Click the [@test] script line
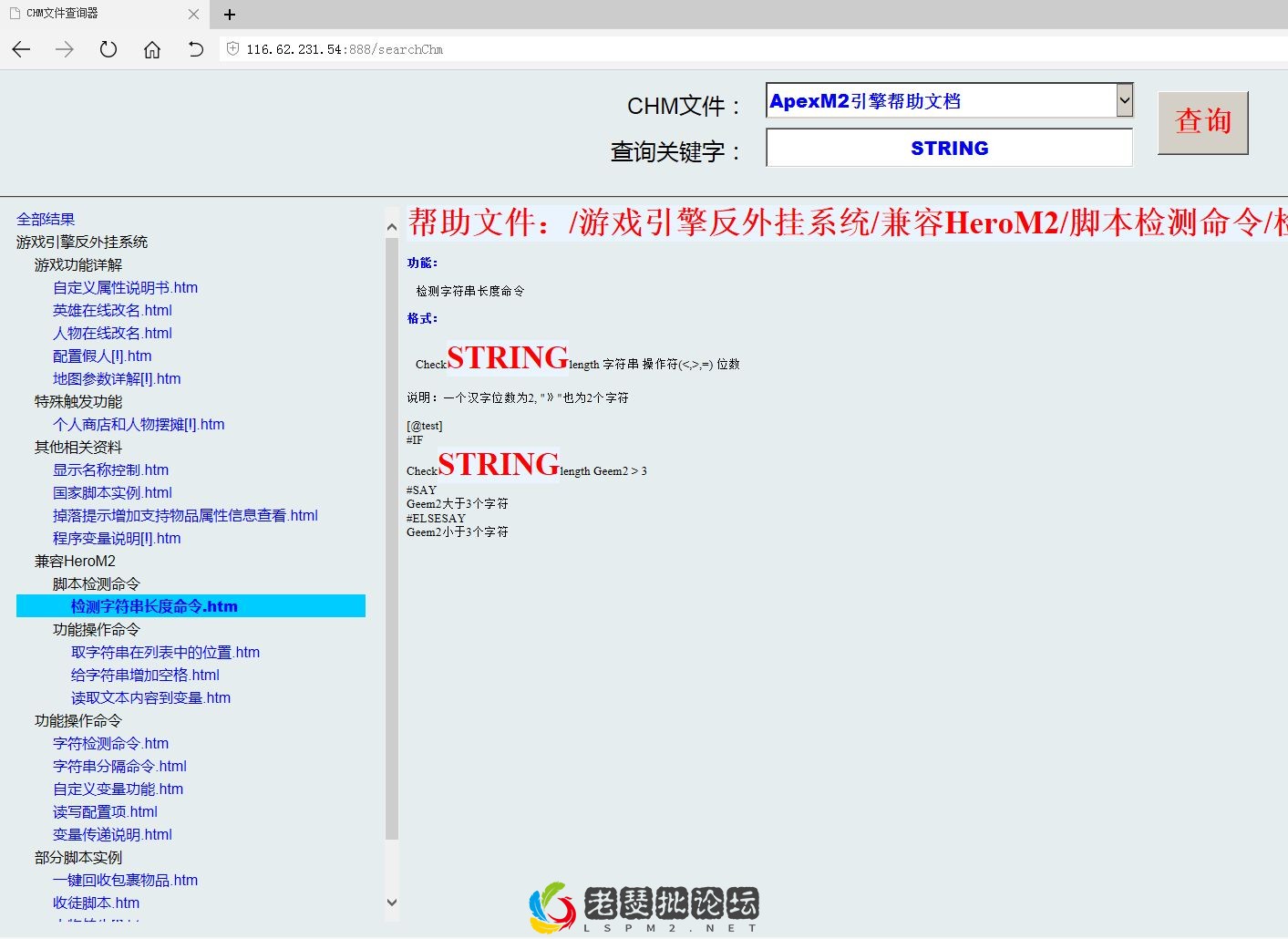Image resolution: width=1288 pixels, height=939 pixels. point(425,426)
